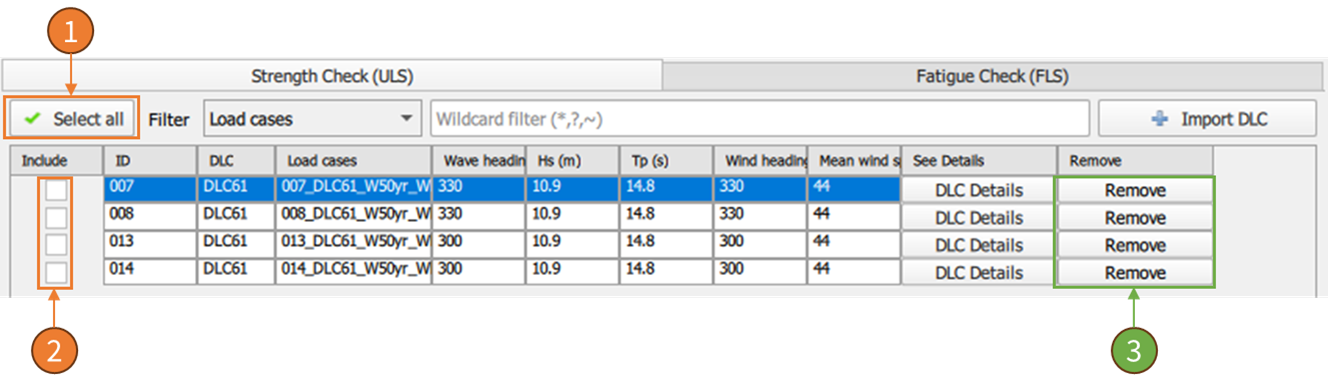Viewport: 1328px width, 391px height.
Task: Remove load case 008
Action: [x=1135, y=217]
